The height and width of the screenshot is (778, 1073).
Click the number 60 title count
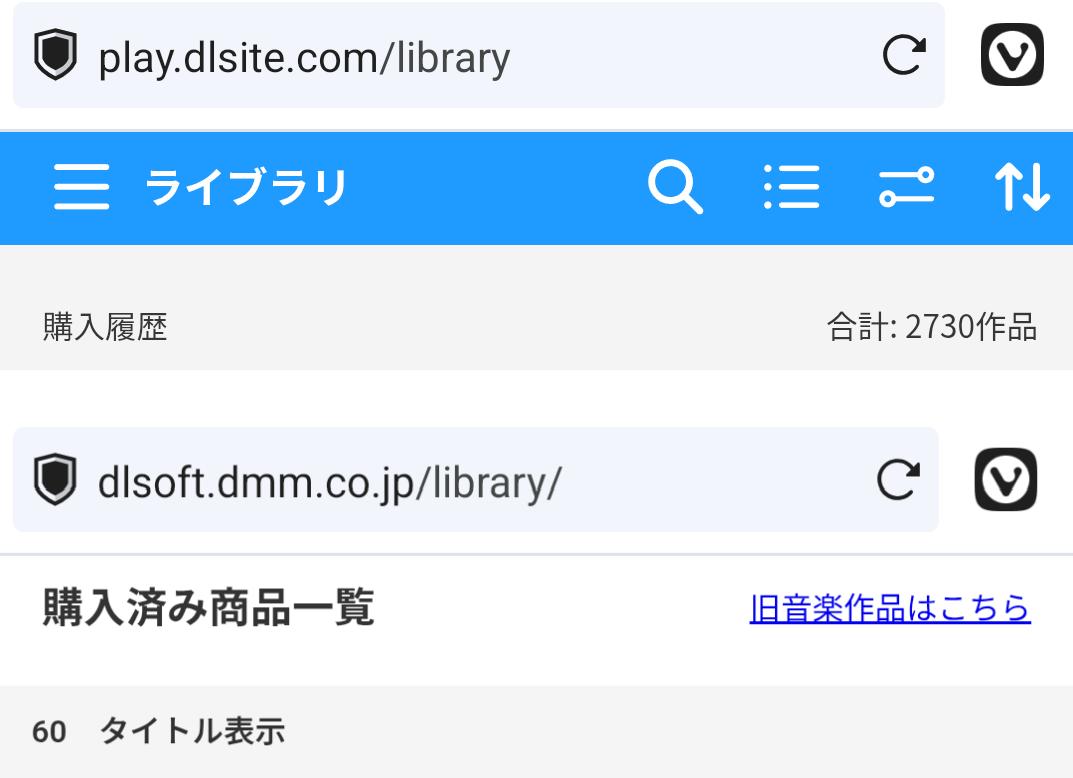[x=49, y=732]
